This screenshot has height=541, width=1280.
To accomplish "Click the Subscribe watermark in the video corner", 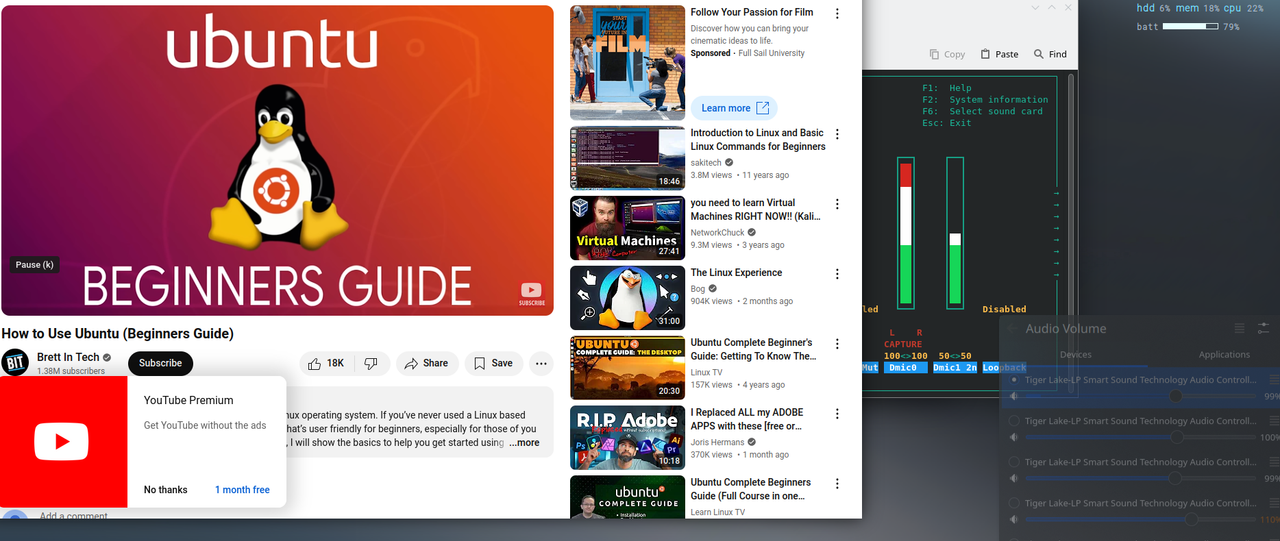I will (532, 294).
